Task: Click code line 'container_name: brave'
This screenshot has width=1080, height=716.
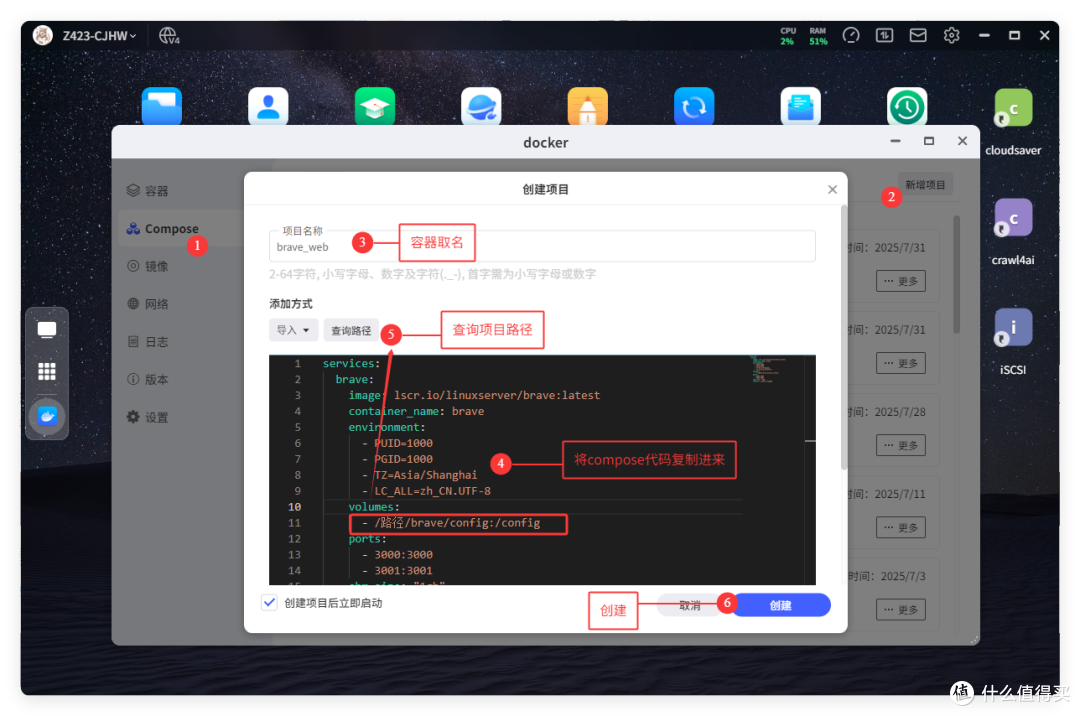Action: [x=416, y=411]
